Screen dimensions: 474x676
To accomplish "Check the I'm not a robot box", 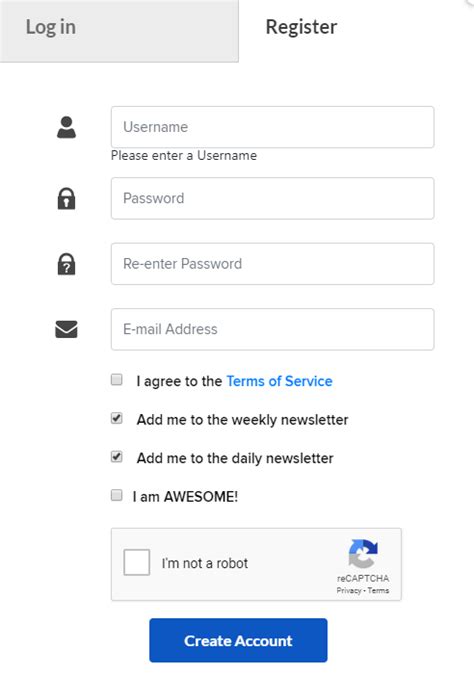I will coord(137,562).
